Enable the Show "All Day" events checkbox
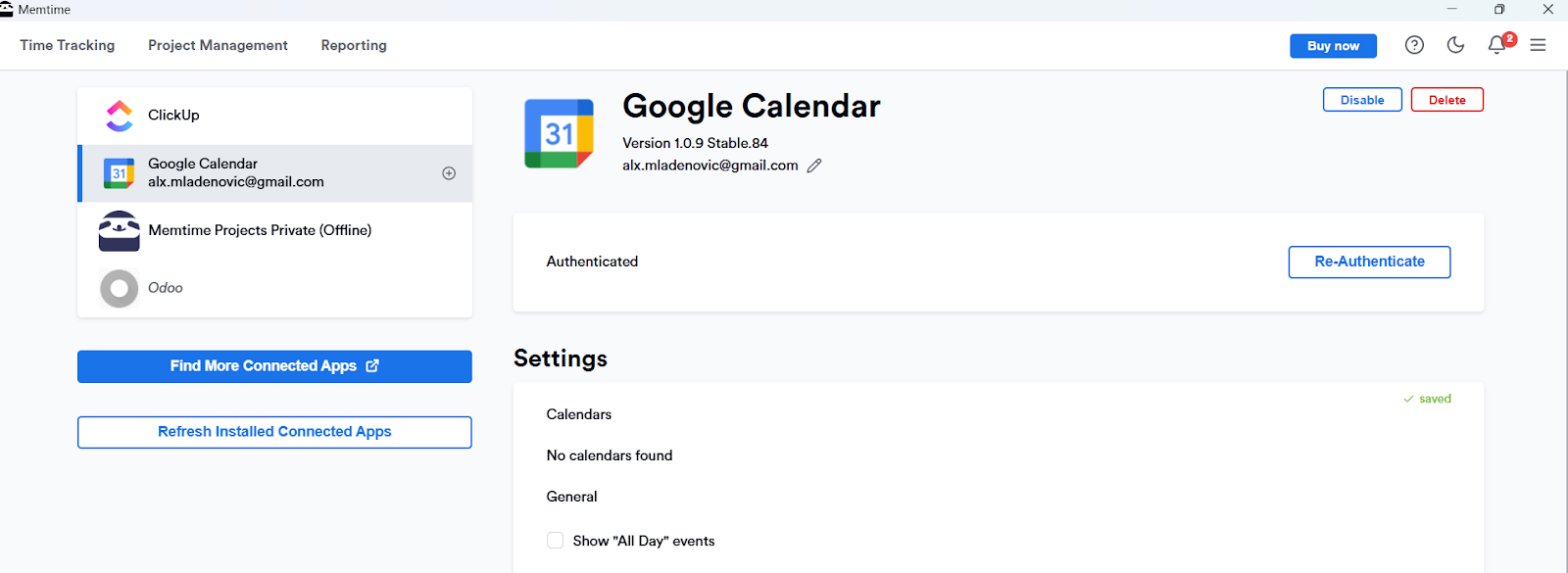 555,540
